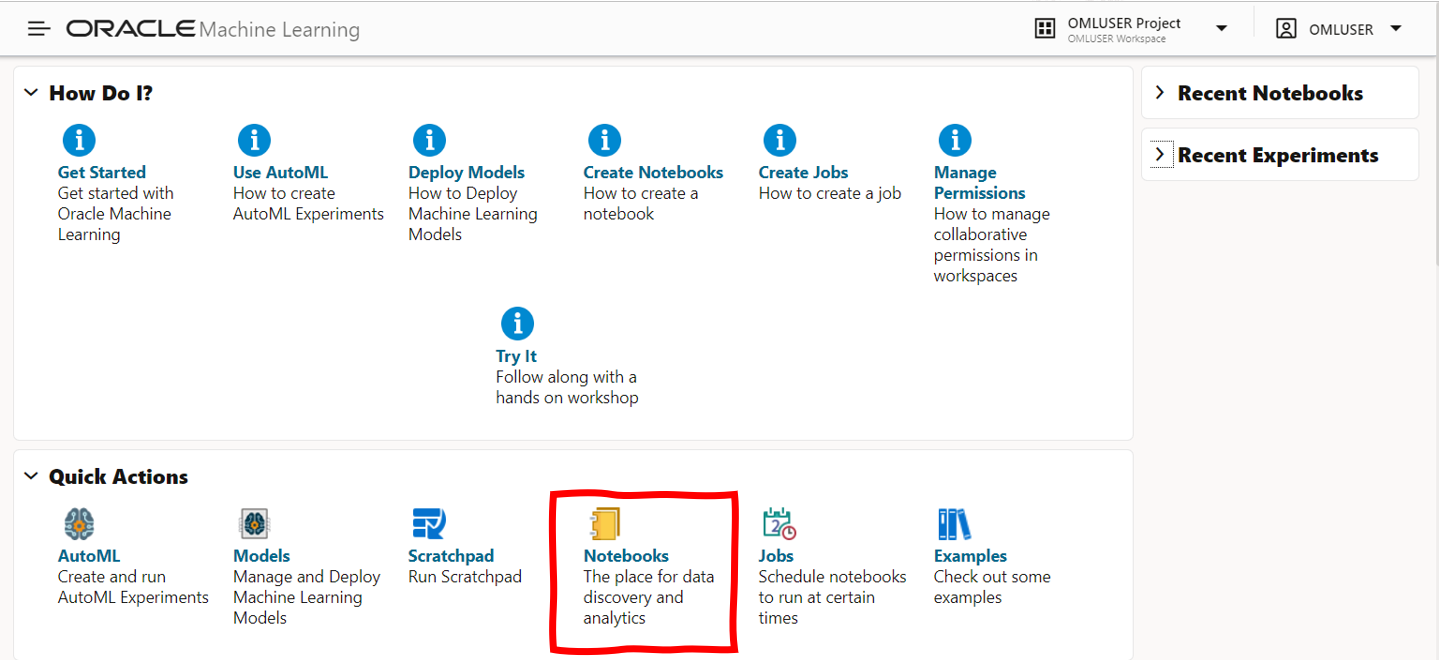Screen dimensions: 1439x660
Task: Click the Examples books icon
Action: 954,524
